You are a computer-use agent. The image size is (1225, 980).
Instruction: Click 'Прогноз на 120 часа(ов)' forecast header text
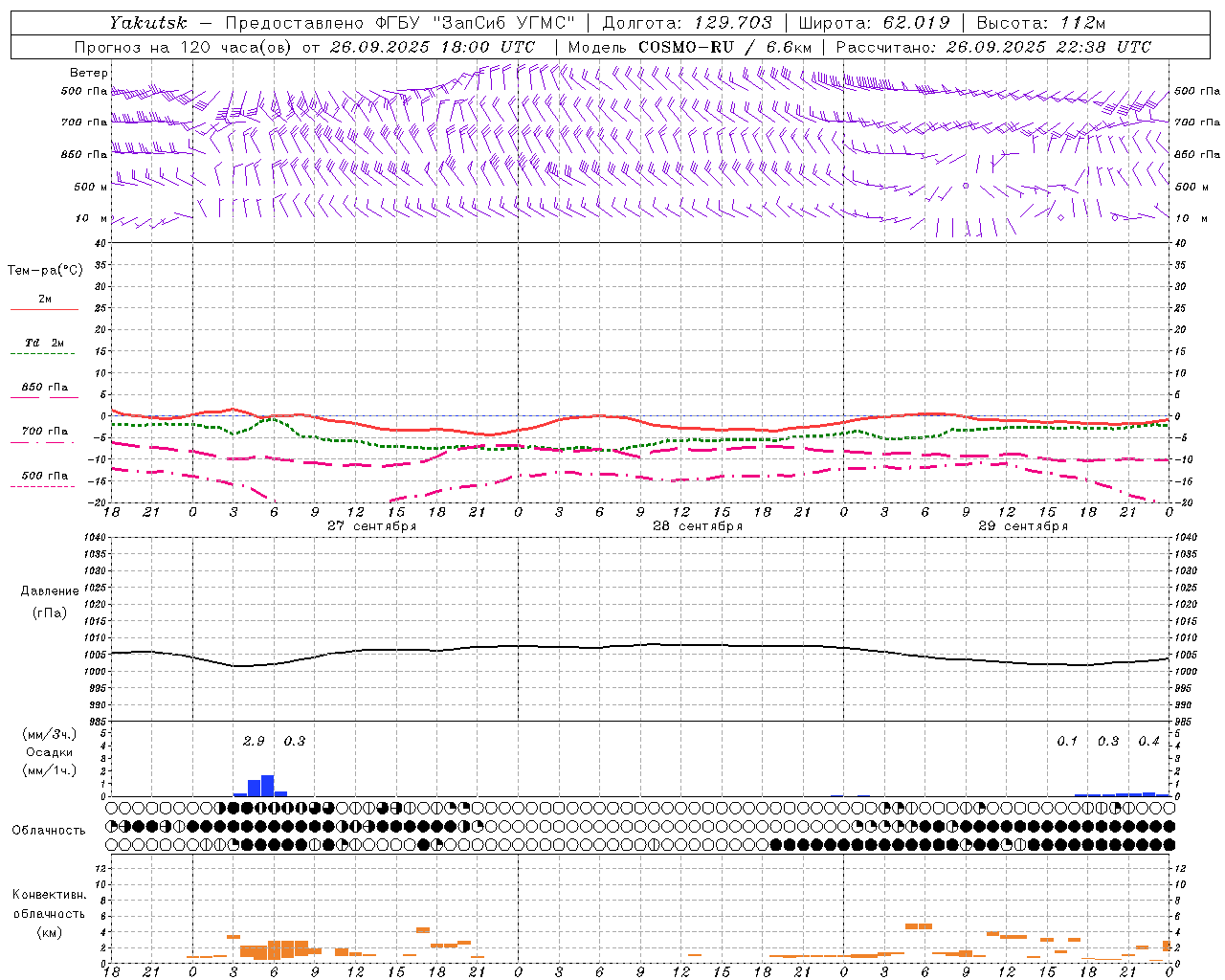pyautogui.click(x=185, y=47)
